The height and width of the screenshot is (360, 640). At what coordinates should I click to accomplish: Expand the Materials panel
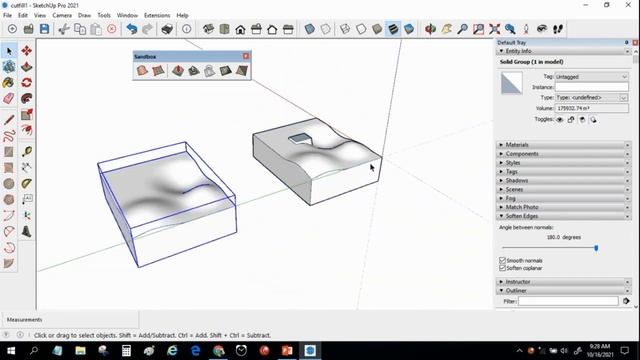(564, 145)
